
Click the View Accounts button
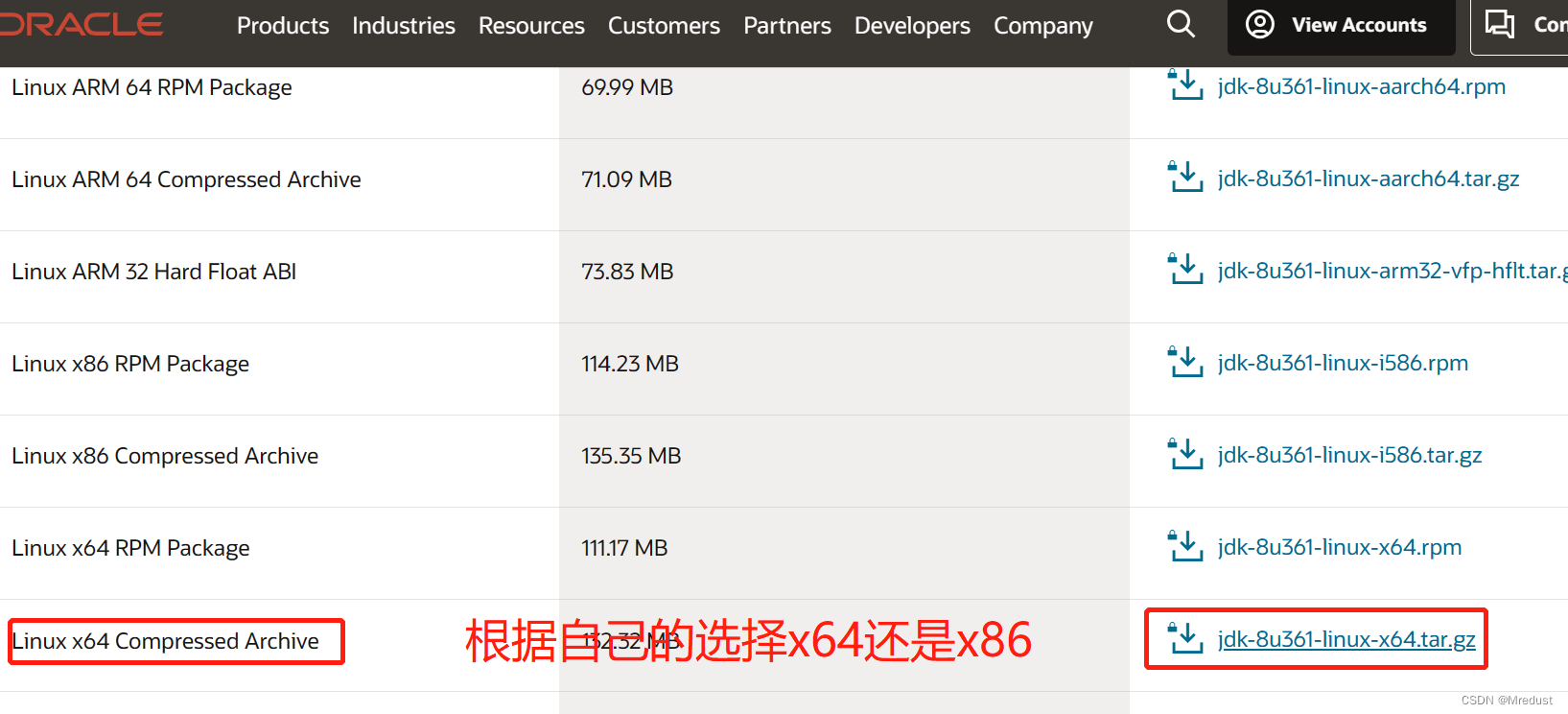[x=1341, y=27]
